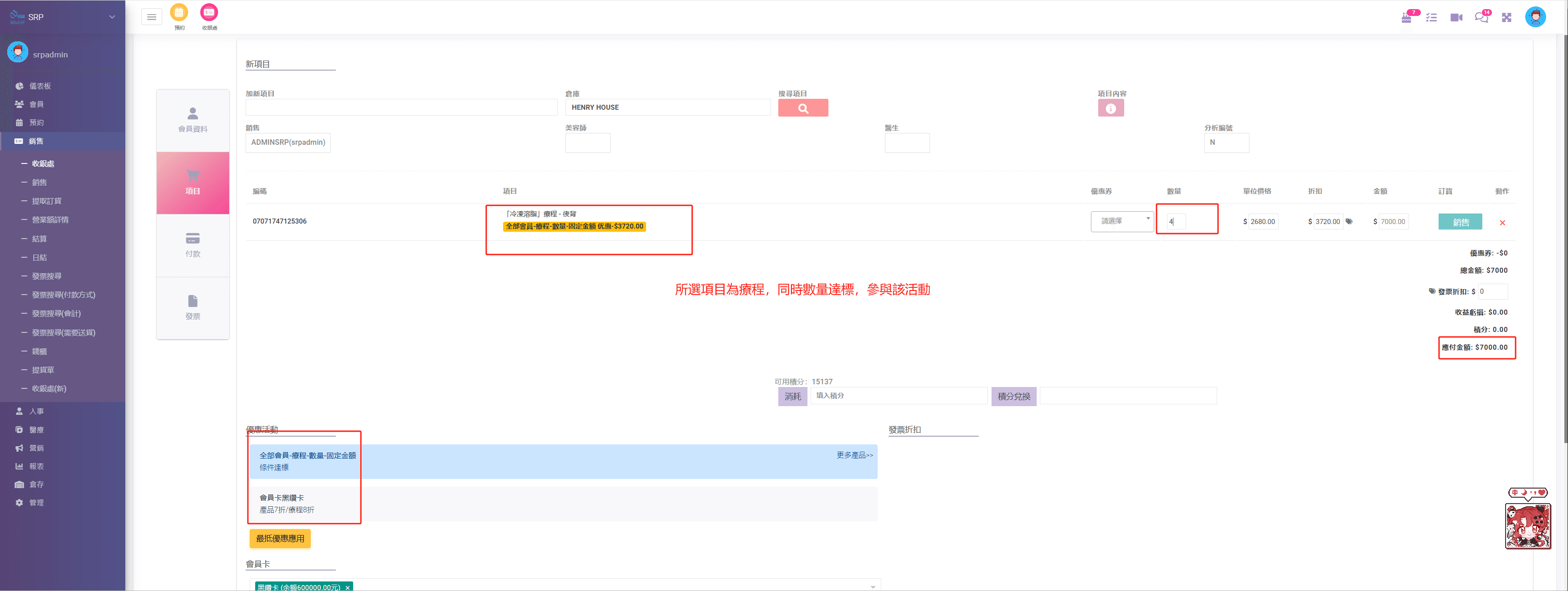
Task: Open birthday notifications cake icon
Action: coord(1406,18)
